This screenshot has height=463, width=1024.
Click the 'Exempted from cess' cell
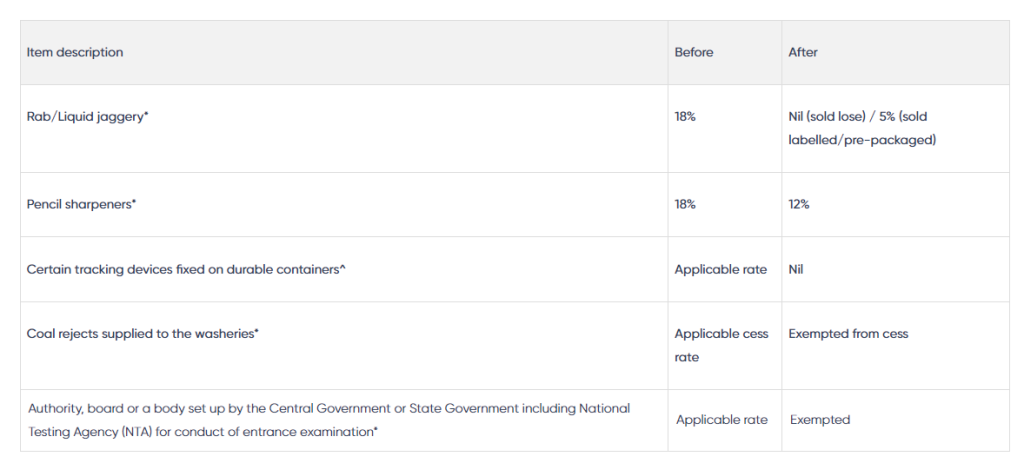848,334
